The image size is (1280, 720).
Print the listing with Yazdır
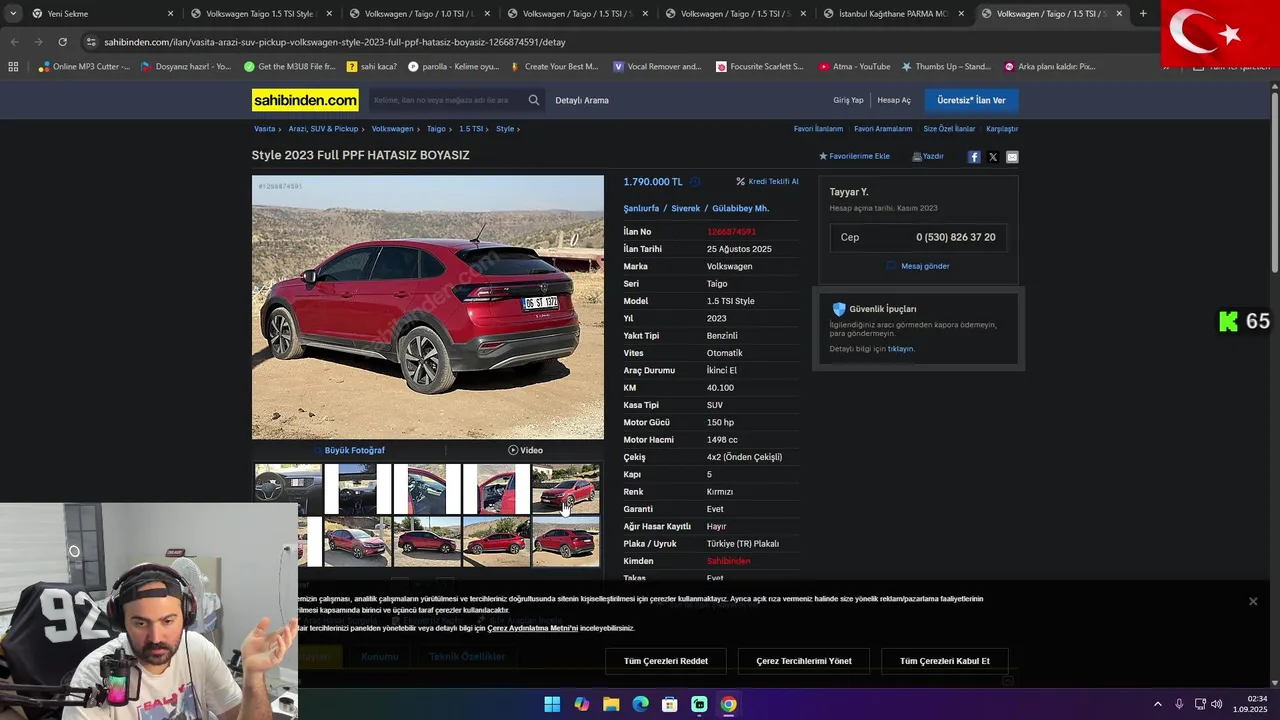pyautogui.click(x=928, y=156)
